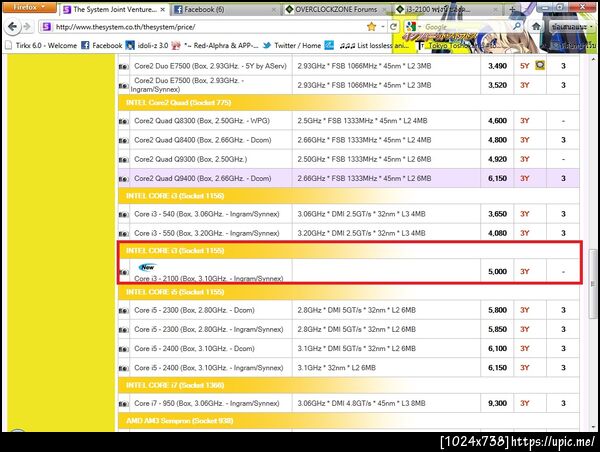Screen dimensions: 600x452
Task: Select Core2 Quad Q9400 product name
Action: click(202, 178)
